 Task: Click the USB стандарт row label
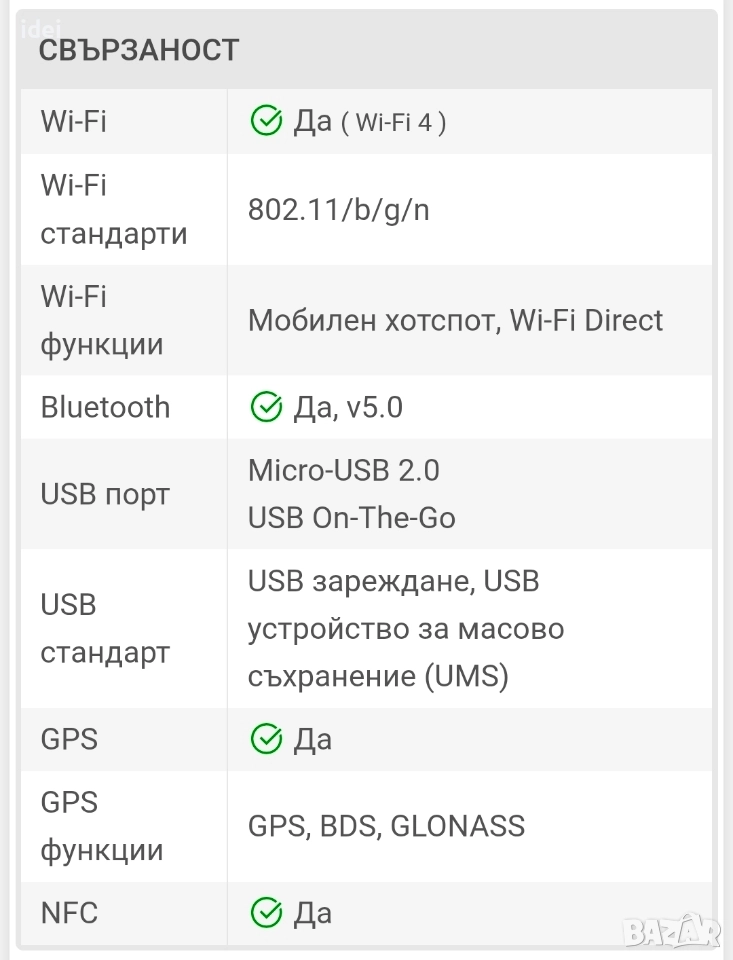pyautogui.click(x=105, y=629)
